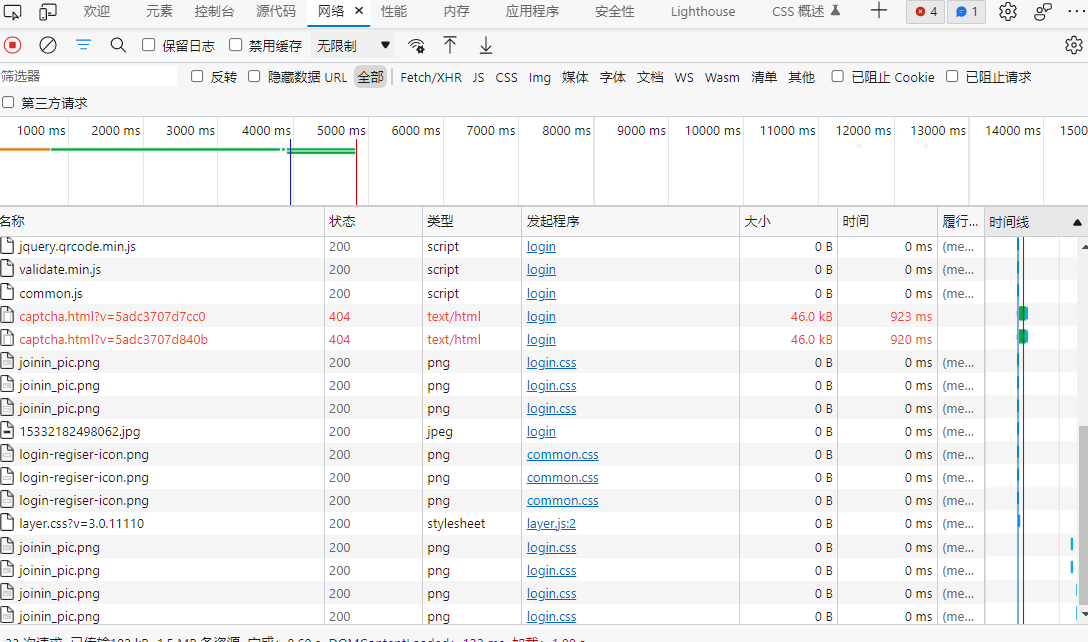Sort by 状态 column header
Viewport: 1088px width, 642px height.
click(373, 221)
